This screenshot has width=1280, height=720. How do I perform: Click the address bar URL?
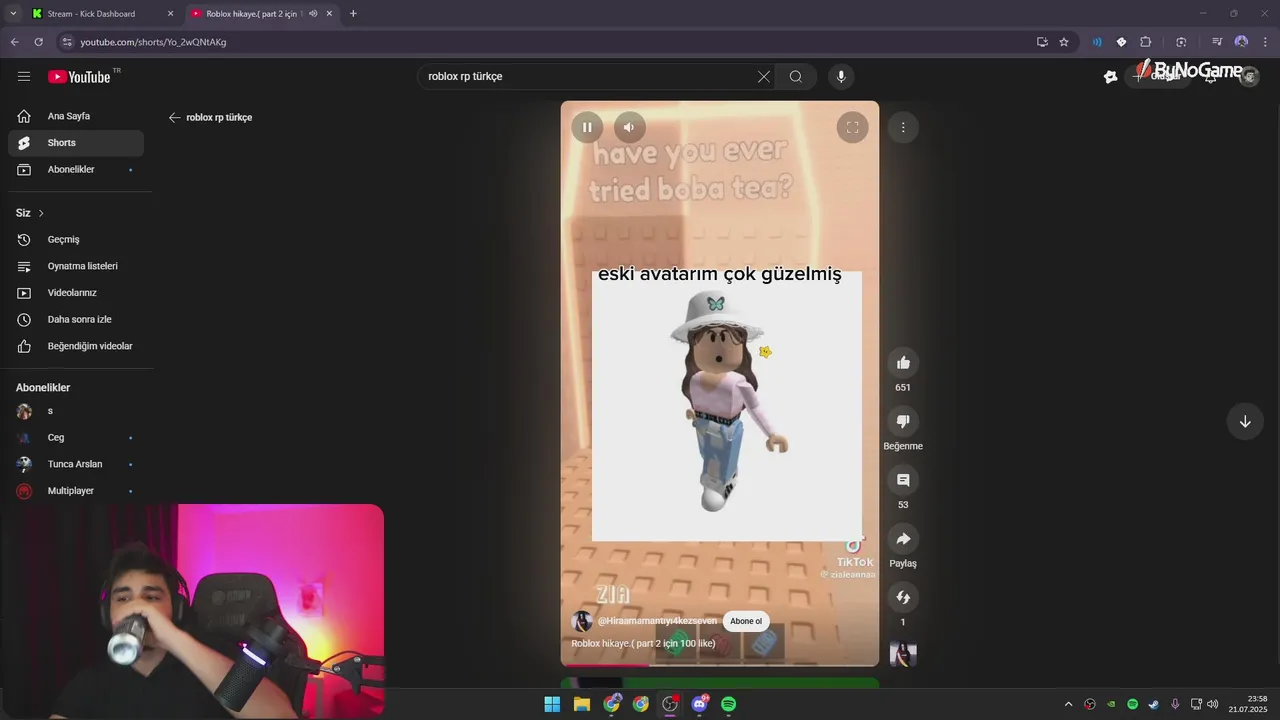(x=153, y=43)
